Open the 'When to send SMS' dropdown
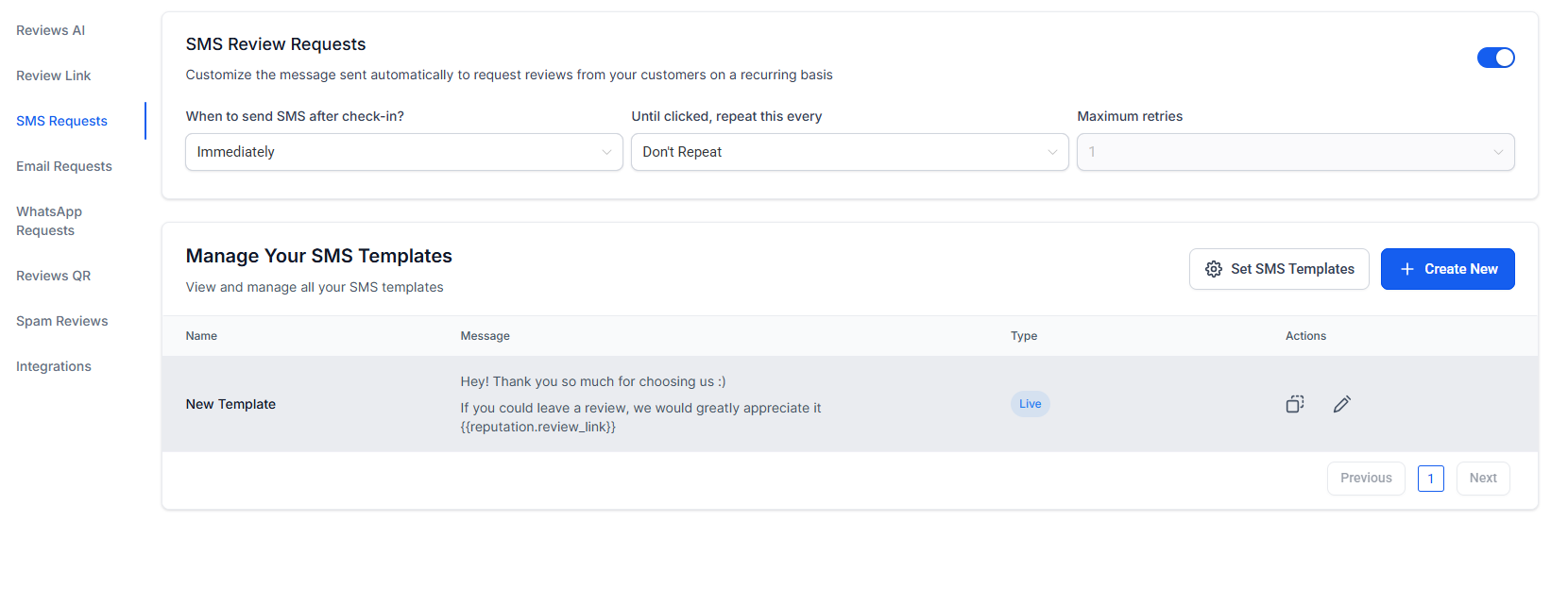The width and height of the screenshot is (1568, 589). pos(403,152)
